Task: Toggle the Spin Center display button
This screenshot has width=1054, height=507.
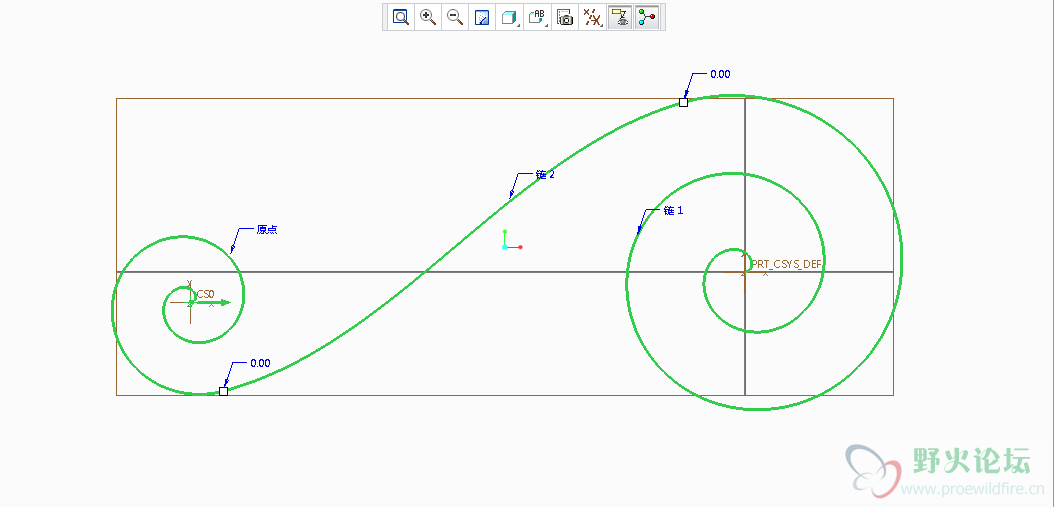Action: pyautogui.click(x=648, y=17)
